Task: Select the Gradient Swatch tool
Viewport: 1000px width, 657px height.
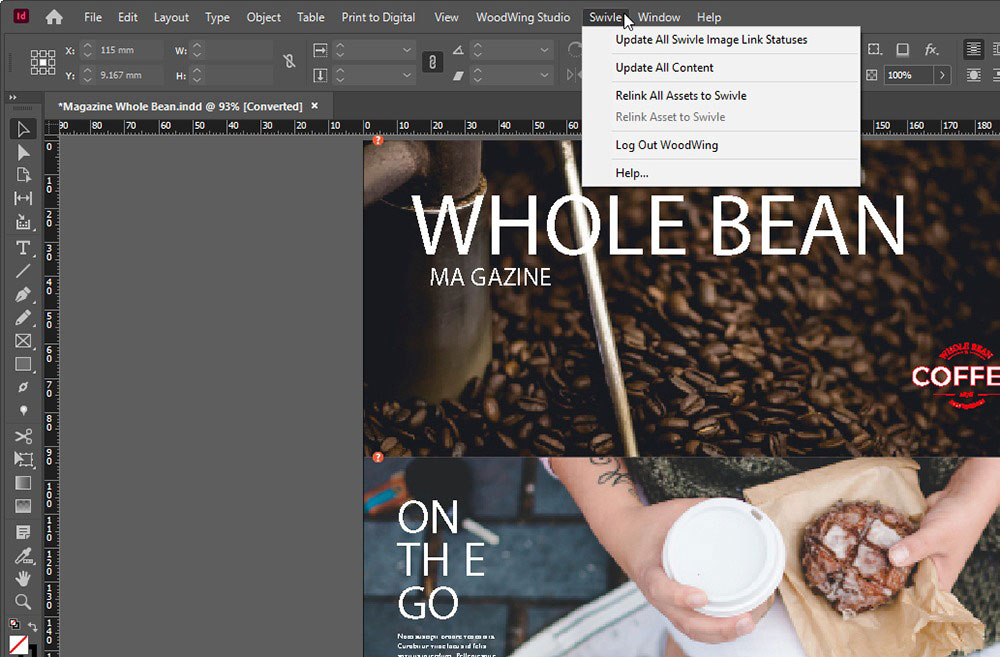Action: 22,483
